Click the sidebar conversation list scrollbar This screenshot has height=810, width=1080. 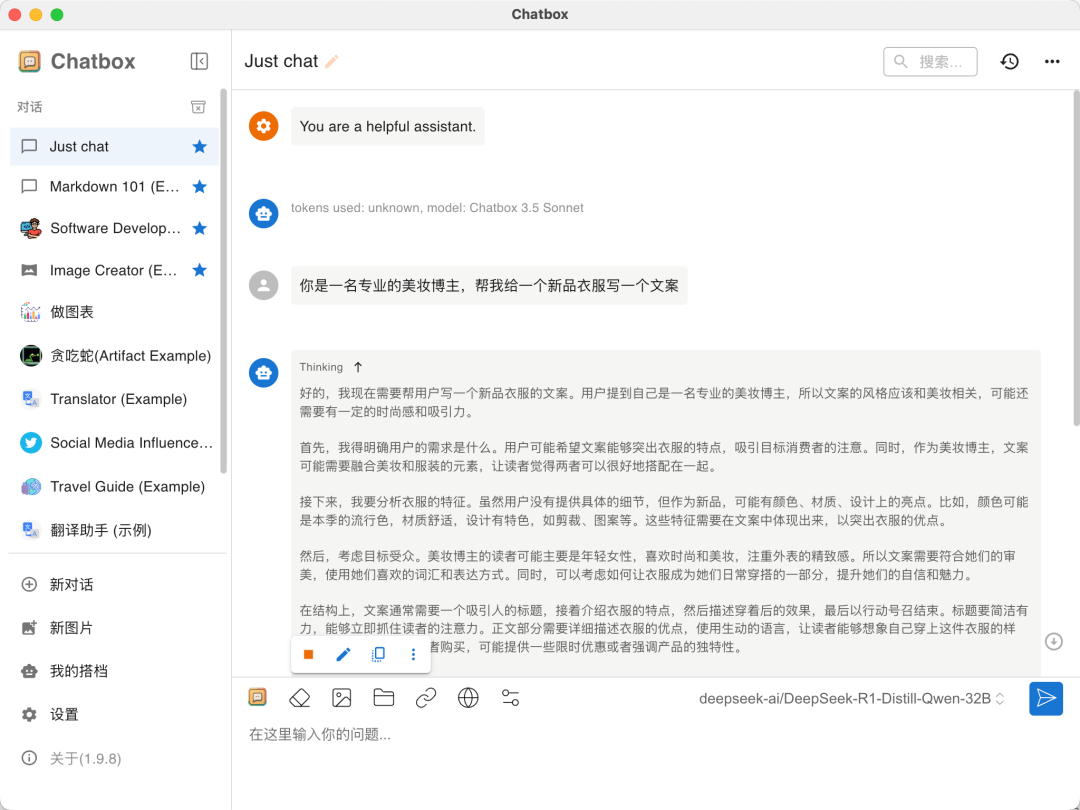point(223,281)
